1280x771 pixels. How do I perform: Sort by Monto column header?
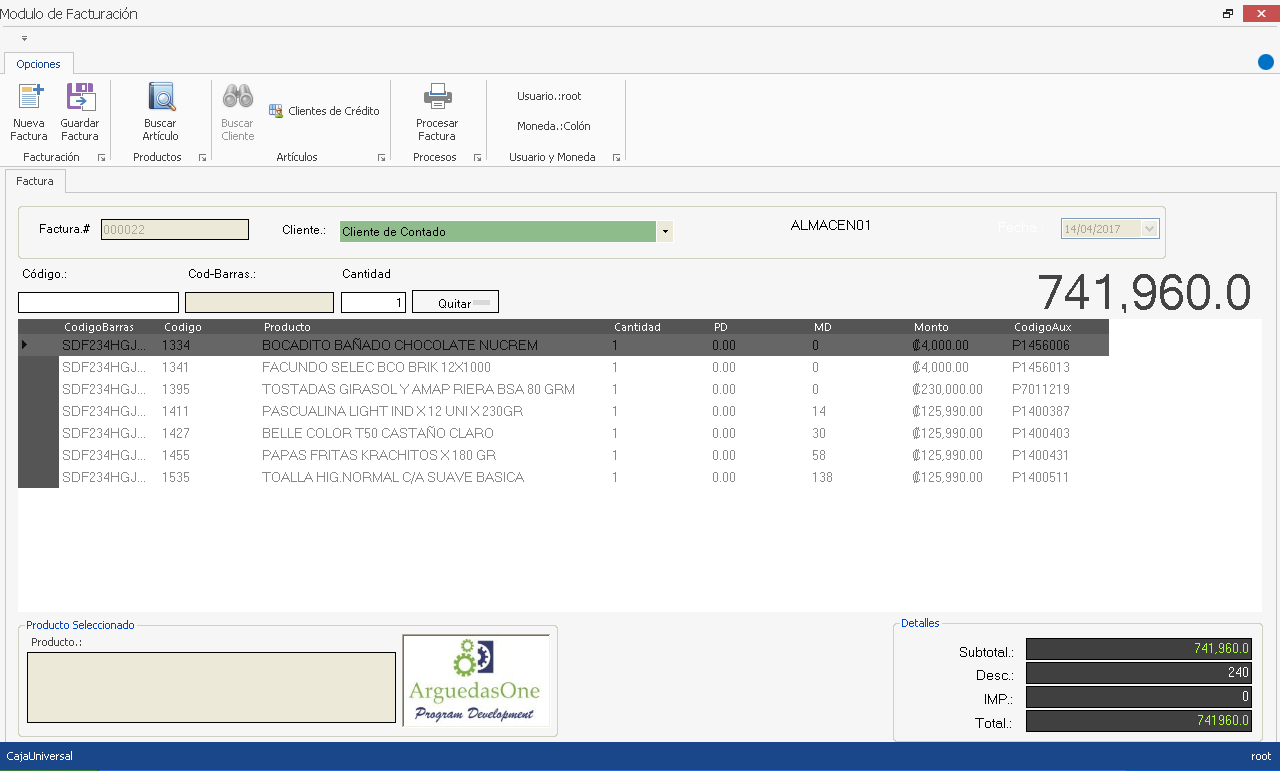[931, 327]
